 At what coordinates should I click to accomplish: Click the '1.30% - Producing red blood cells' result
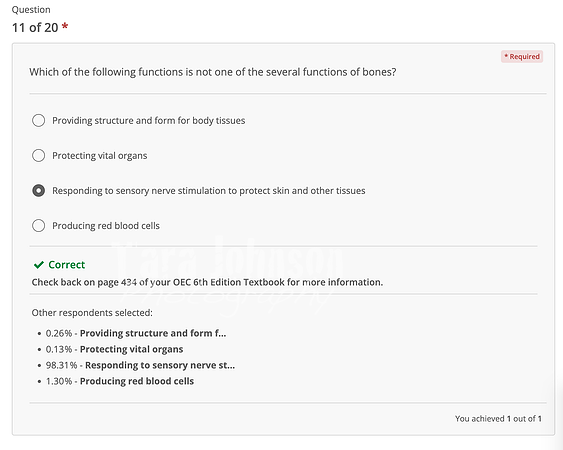(120, 381)
